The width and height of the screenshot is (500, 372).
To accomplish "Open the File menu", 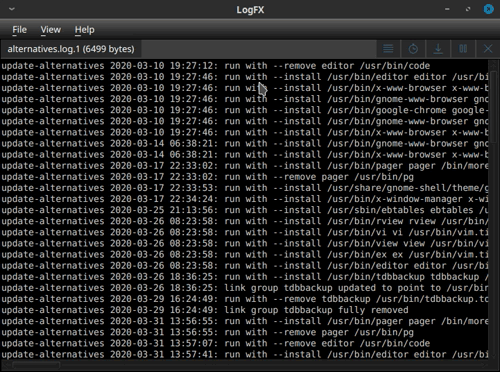I will tap(19, 30).
